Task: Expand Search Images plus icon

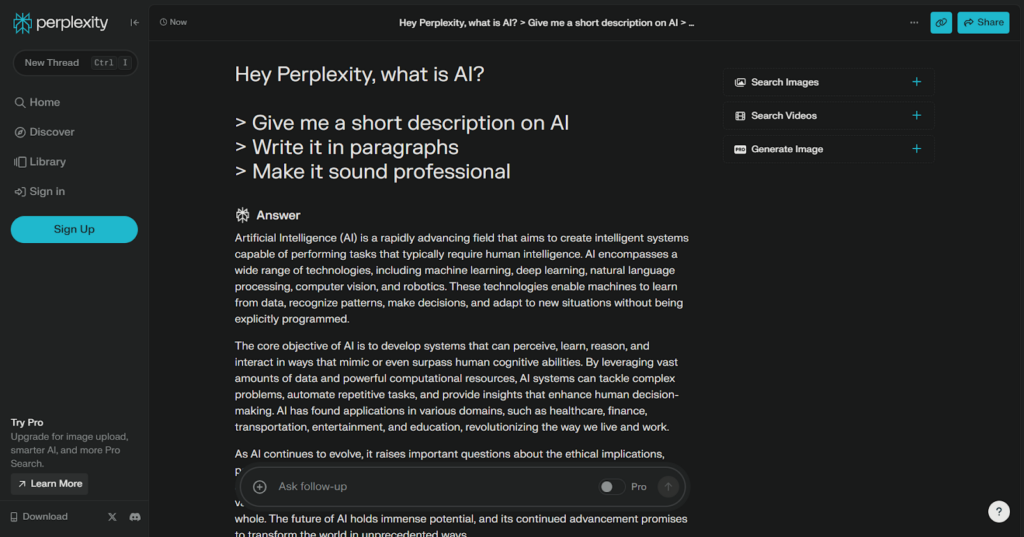Action: click(x=916, y=82)
